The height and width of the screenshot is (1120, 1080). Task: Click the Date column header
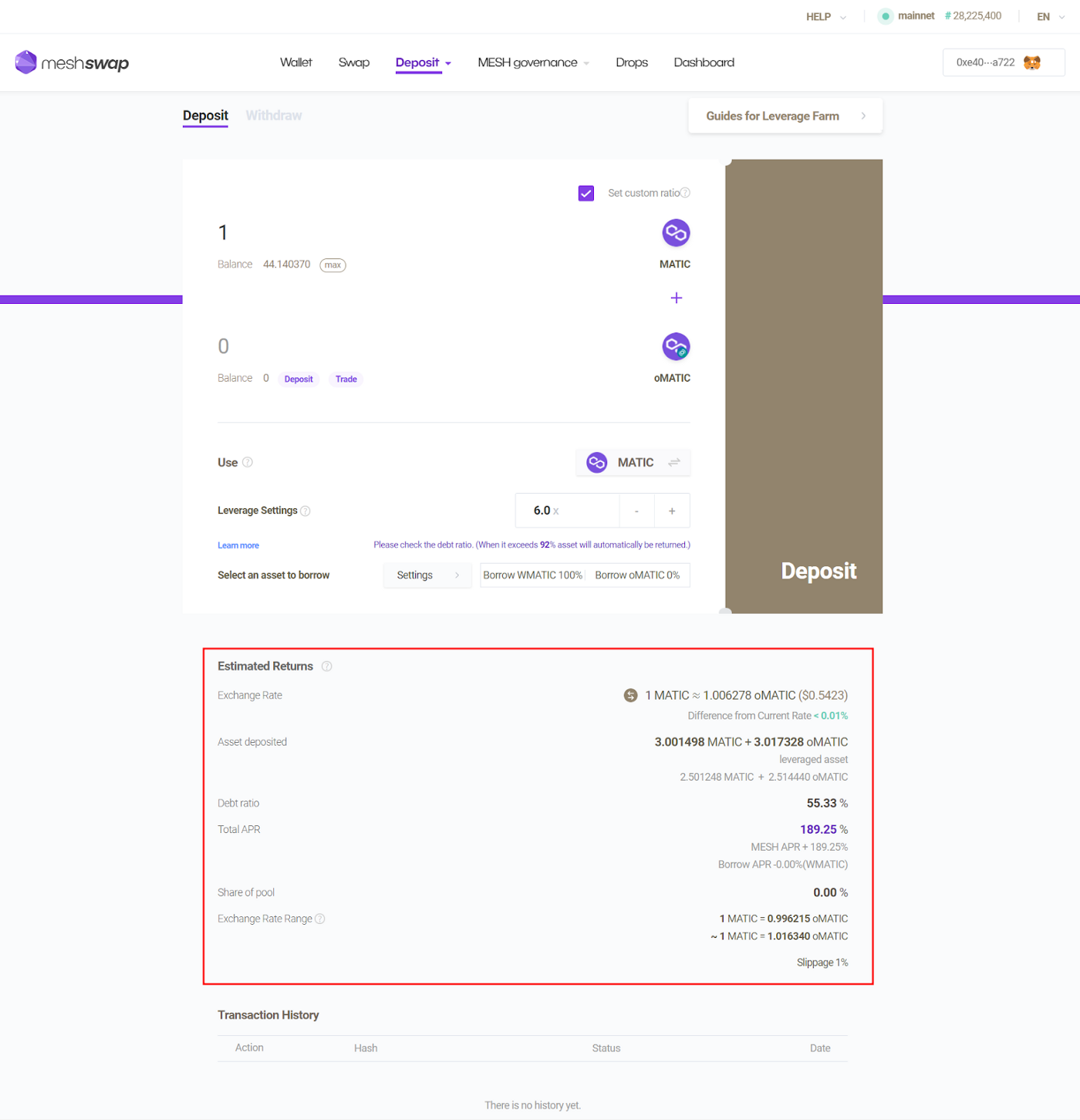pos(820,1048)
